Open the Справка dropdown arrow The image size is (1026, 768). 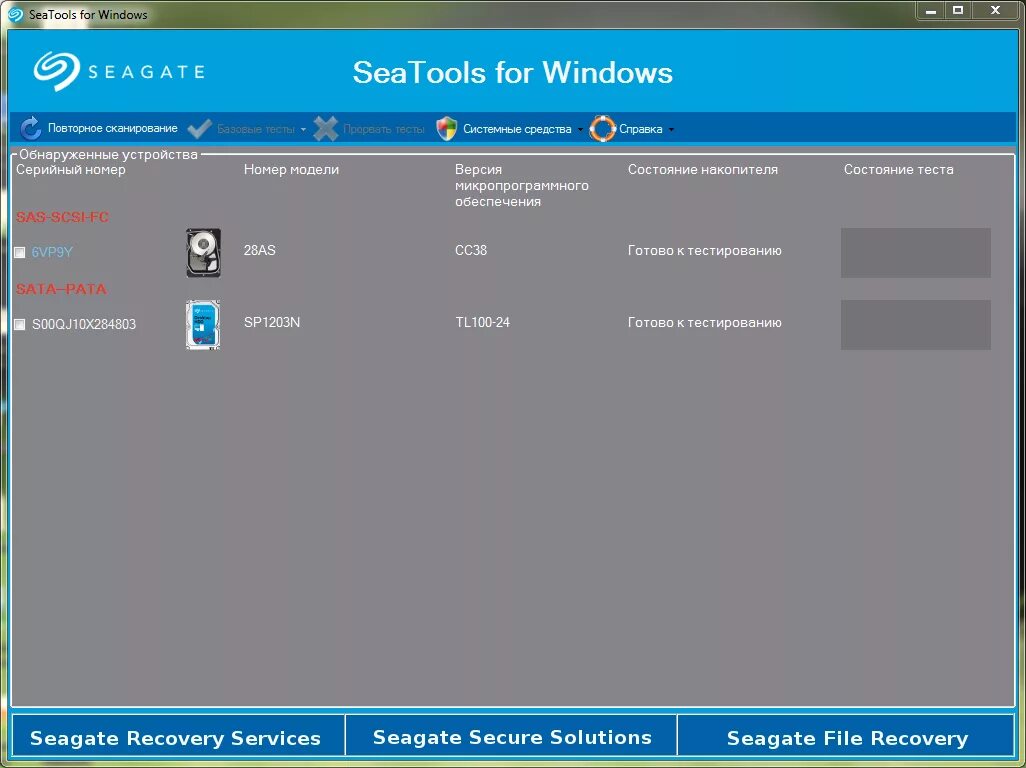[x=671, y=130]
